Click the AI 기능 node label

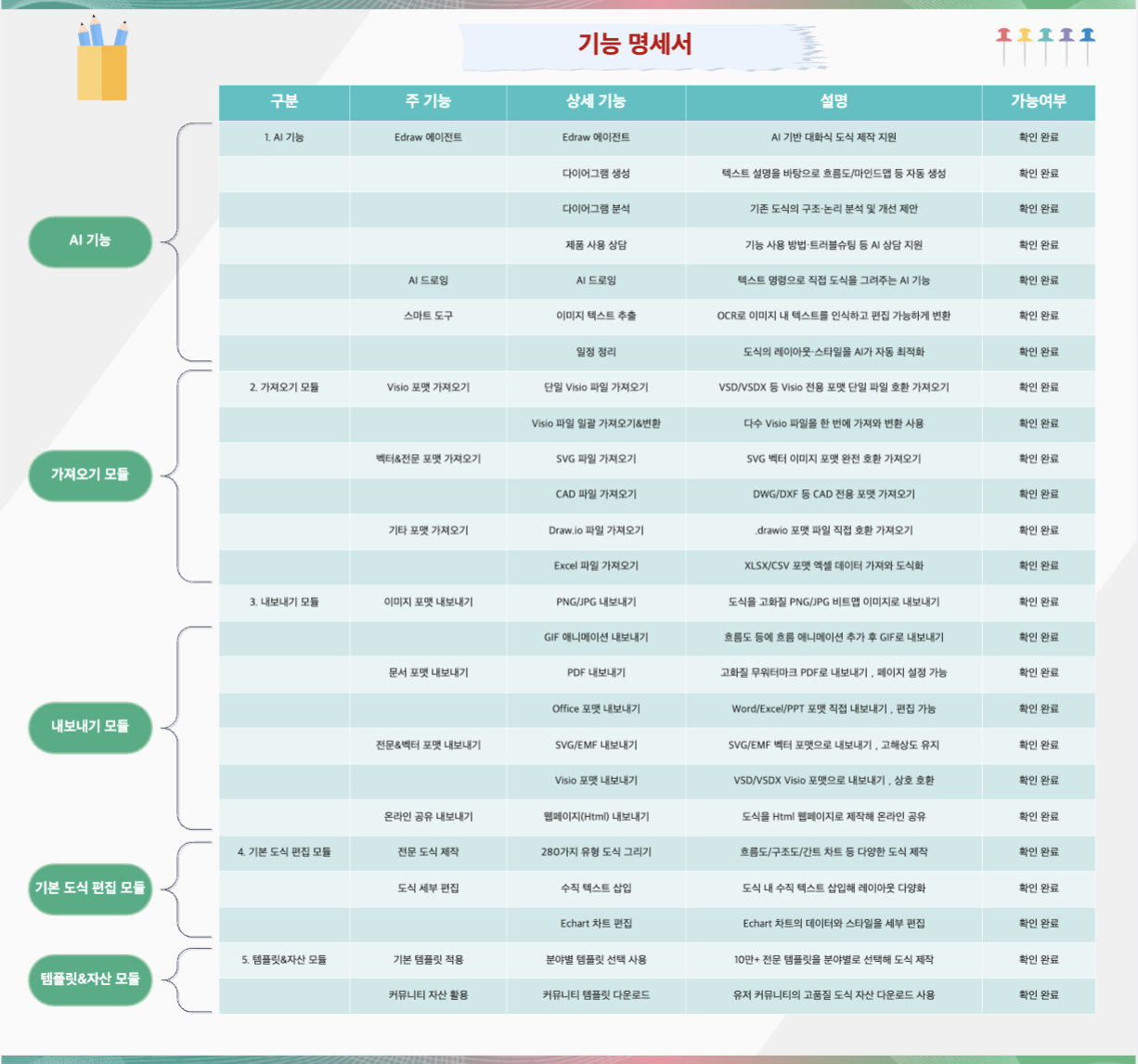tap(91, 241)
